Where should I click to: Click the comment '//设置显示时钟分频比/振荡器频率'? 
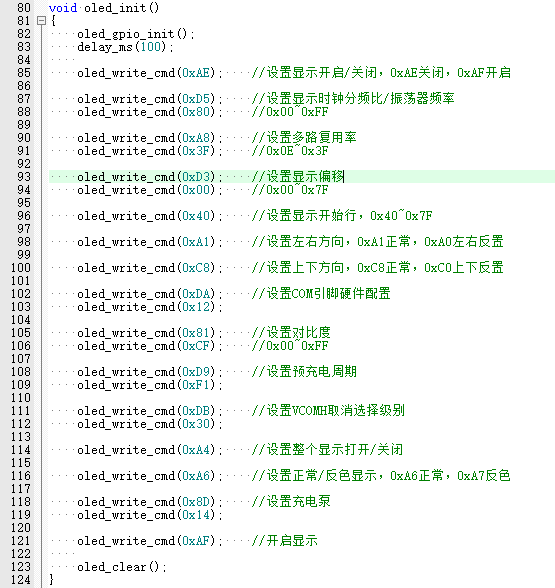(x=353, y=99)
